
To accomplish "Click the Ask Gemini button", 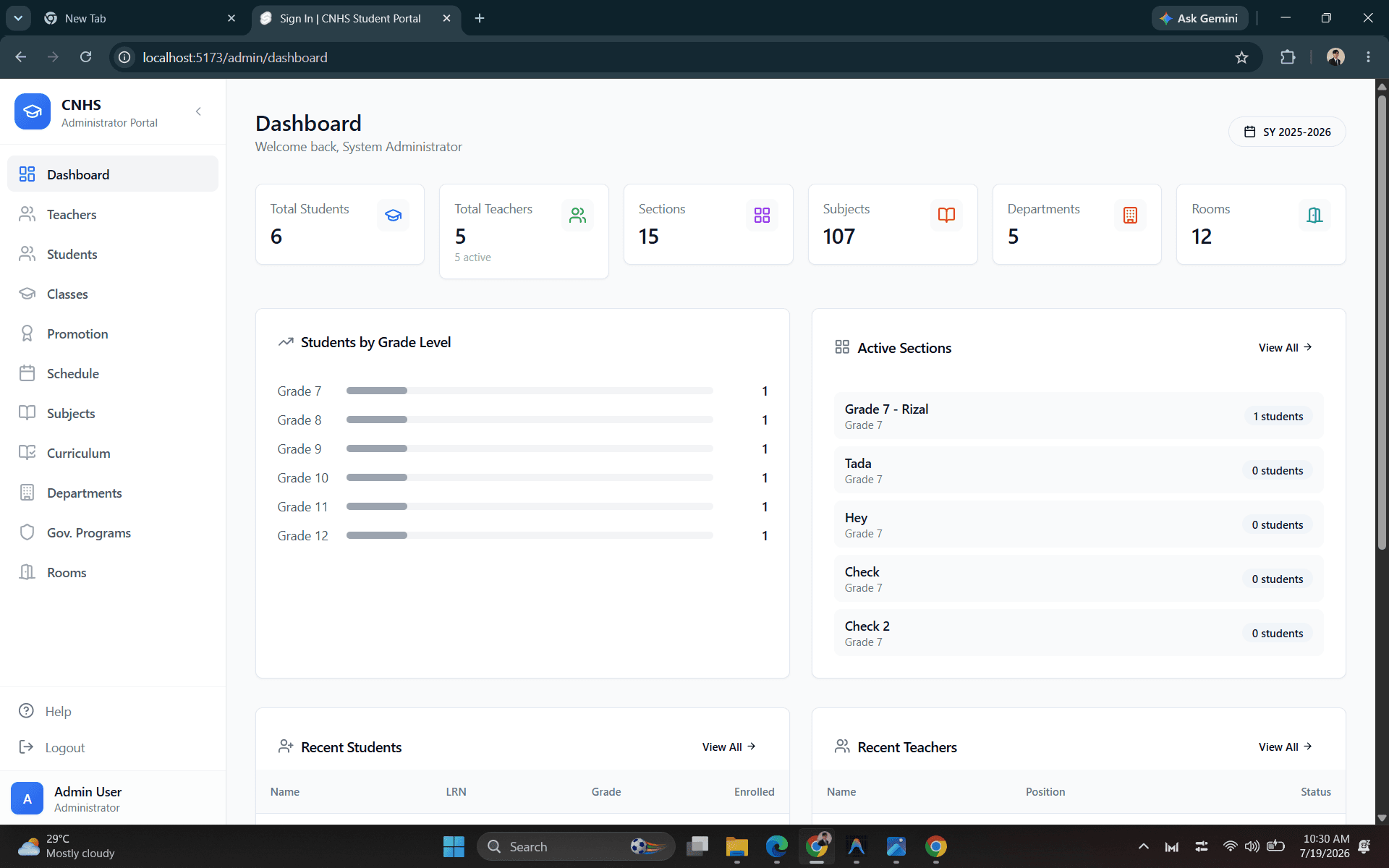I will click(x=1199, y=18).
